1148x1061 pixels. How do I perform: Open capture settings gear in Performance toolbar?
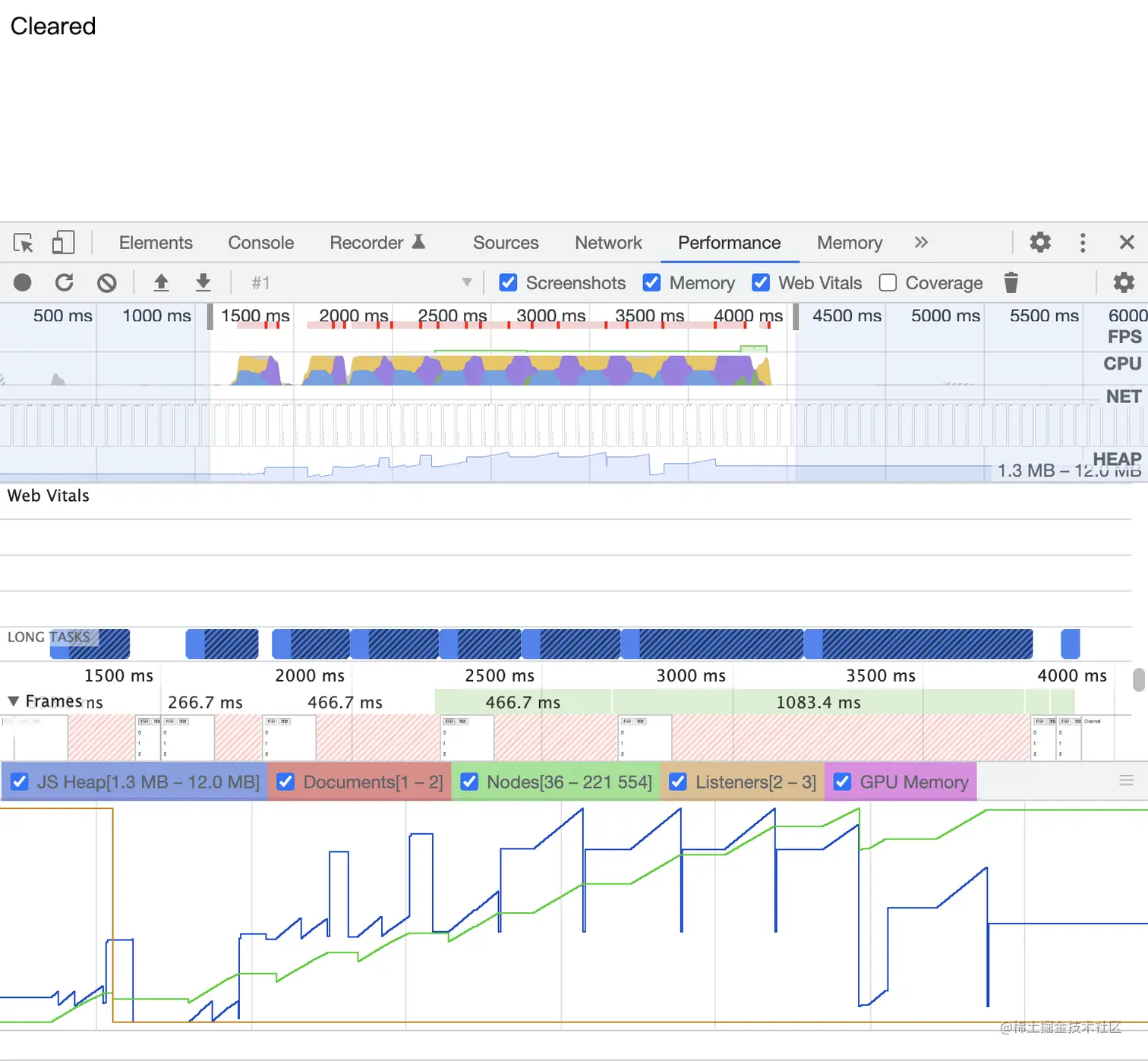click(1124, 283)
